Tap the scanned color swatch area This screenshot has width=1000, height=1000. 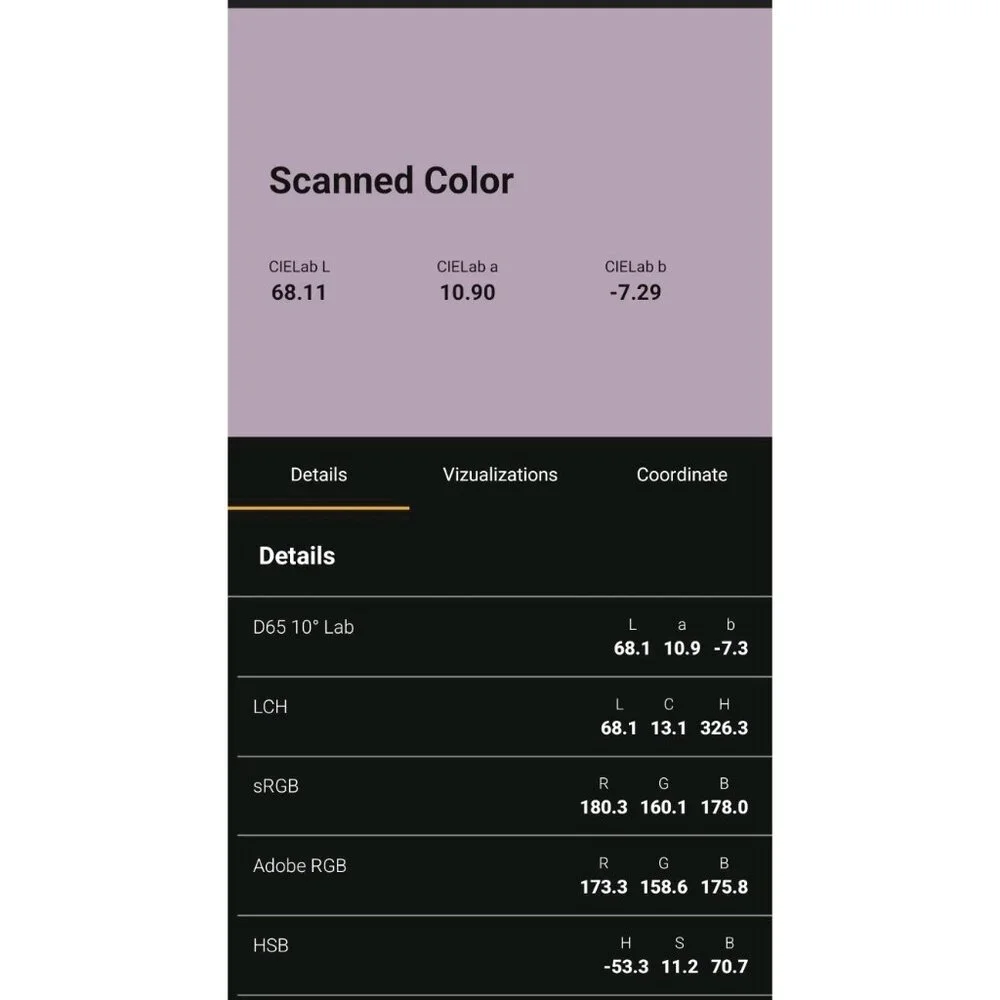[500, 222]
